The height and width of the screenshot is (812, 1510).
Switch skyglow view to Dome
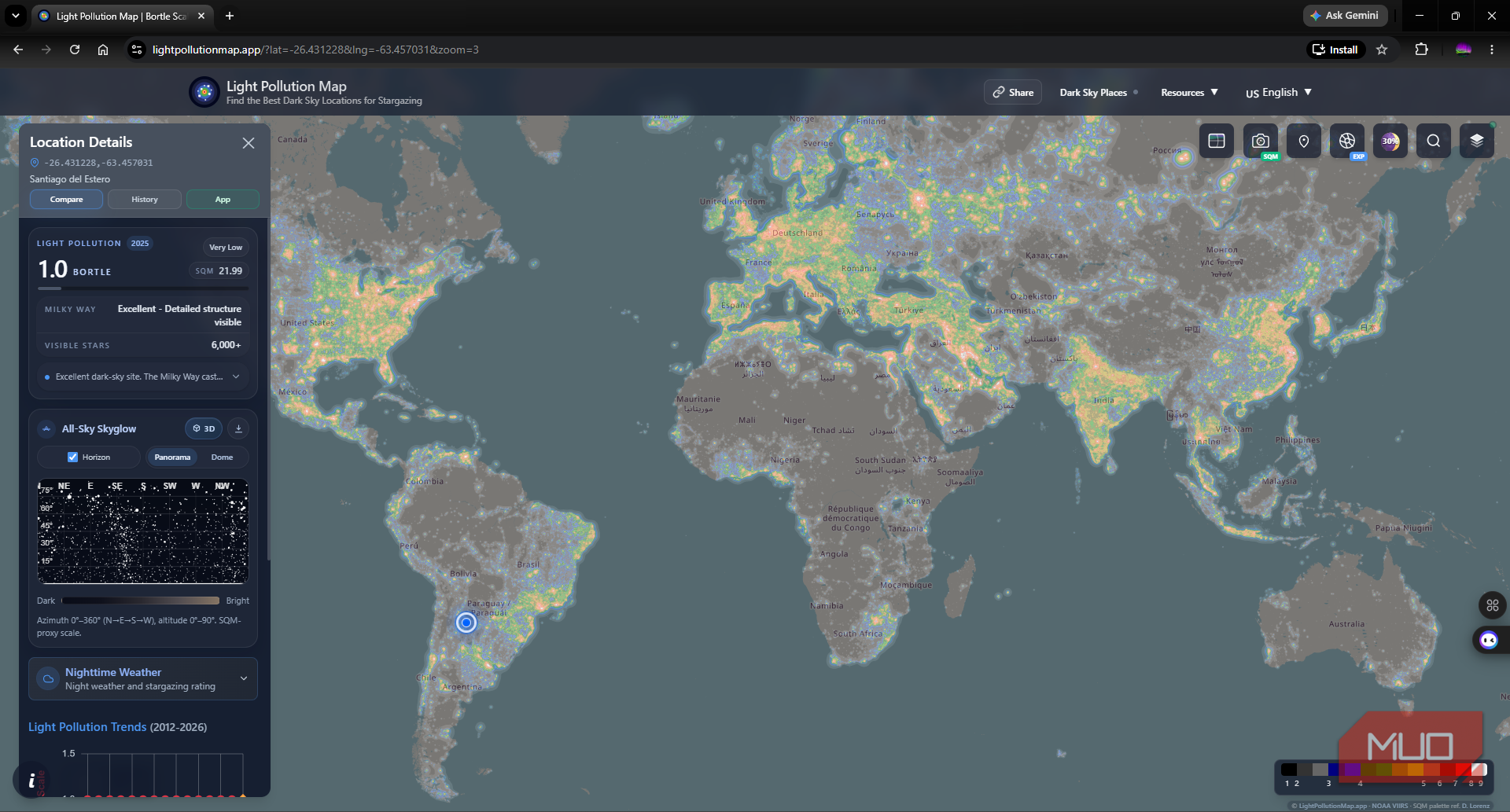point(222,457)
